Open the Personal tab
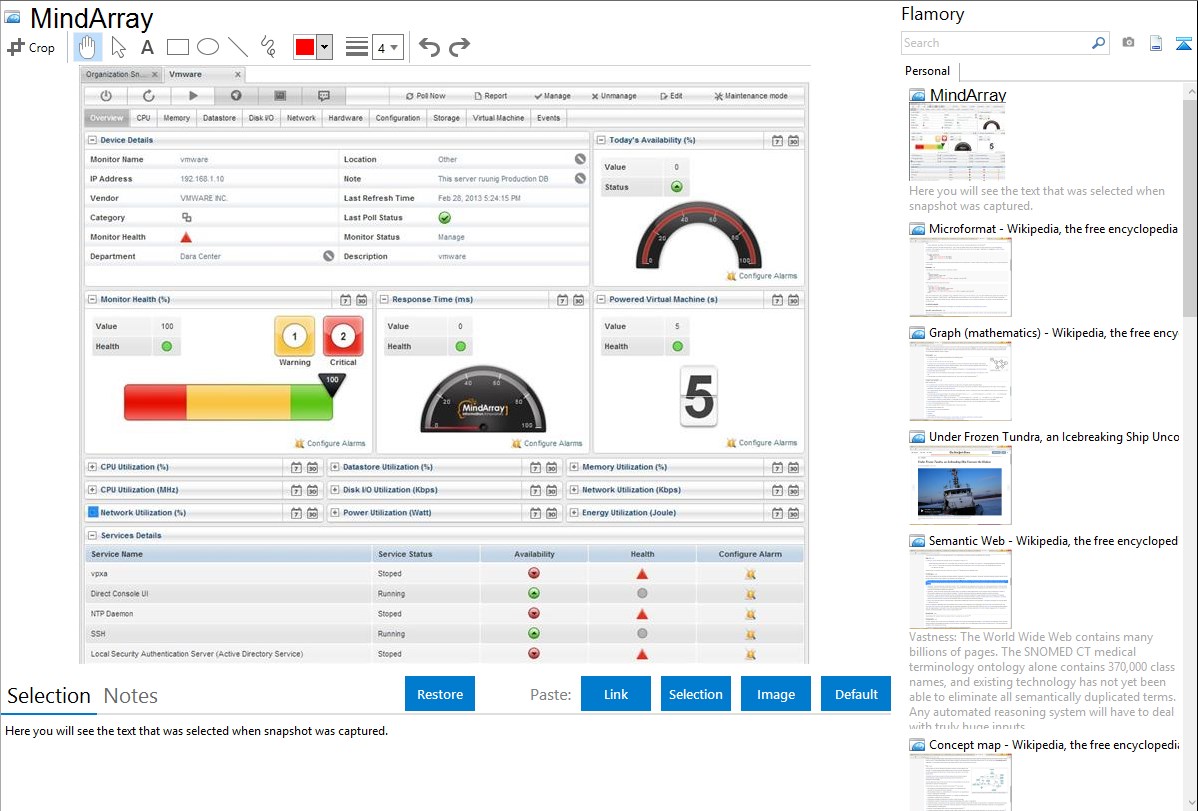Image resolution: width=1198 pixels, height=811 pixels. 928,71
